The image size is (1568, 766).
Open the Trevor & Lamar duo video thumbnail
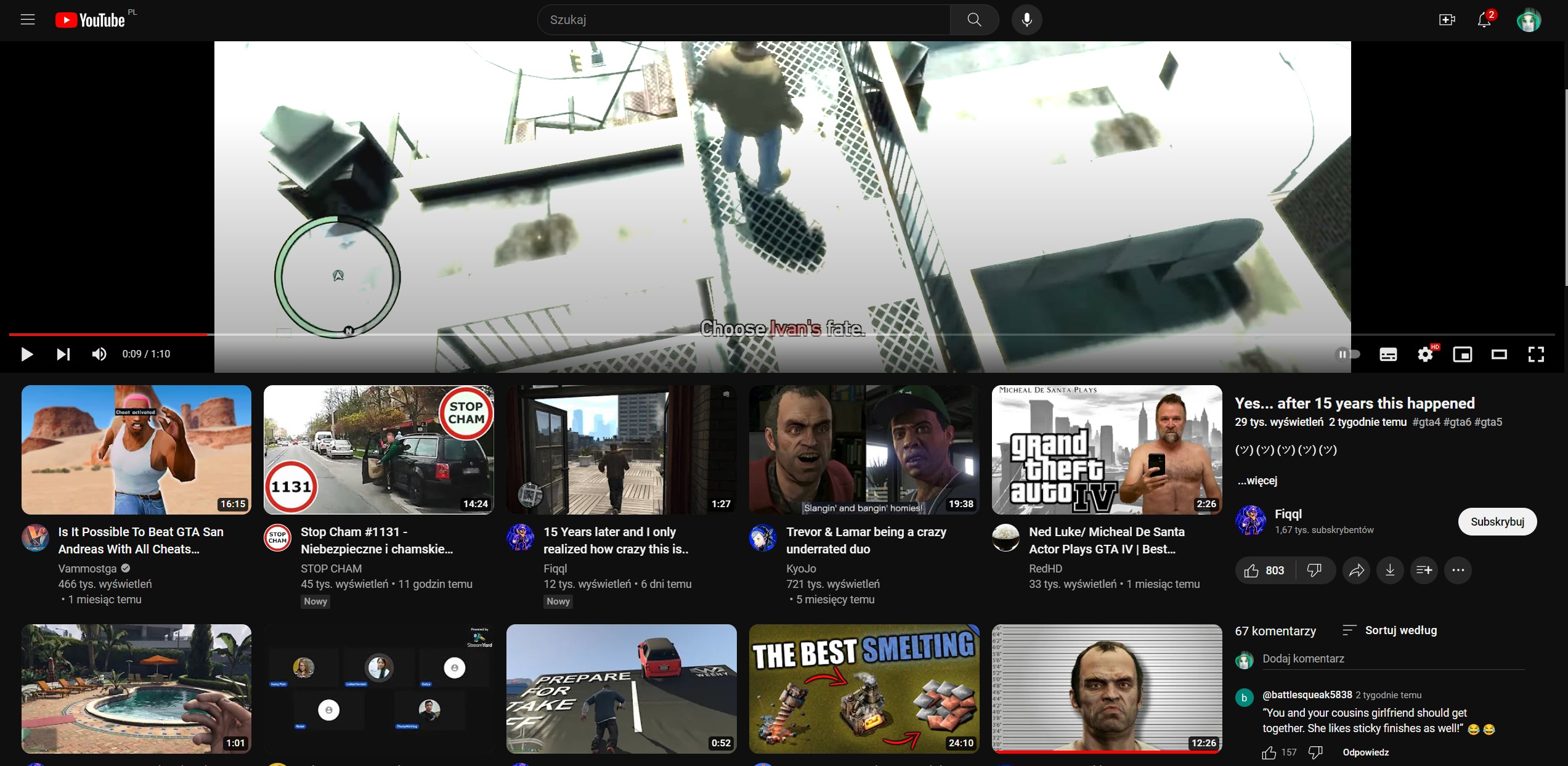click(863, 449)
